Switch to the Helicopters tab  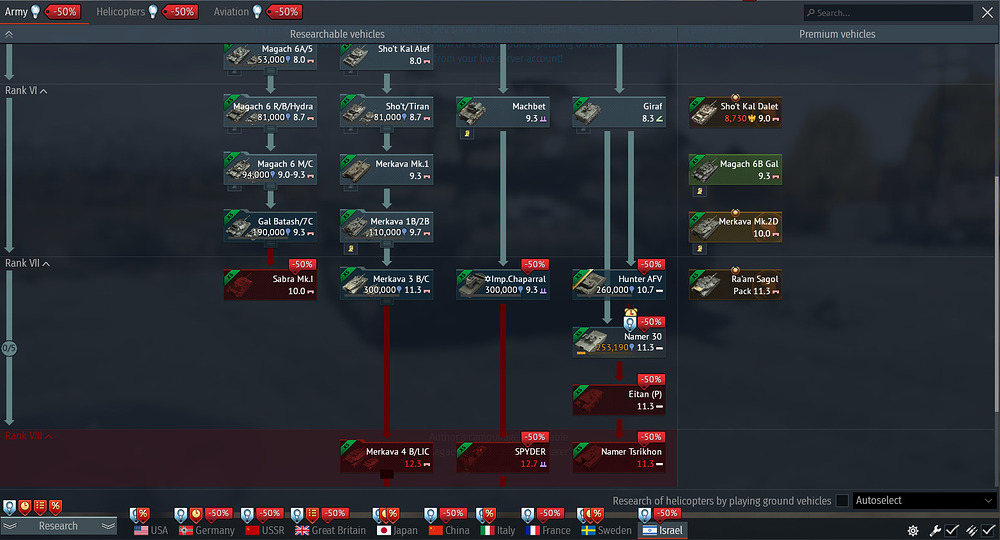(121, 11)
